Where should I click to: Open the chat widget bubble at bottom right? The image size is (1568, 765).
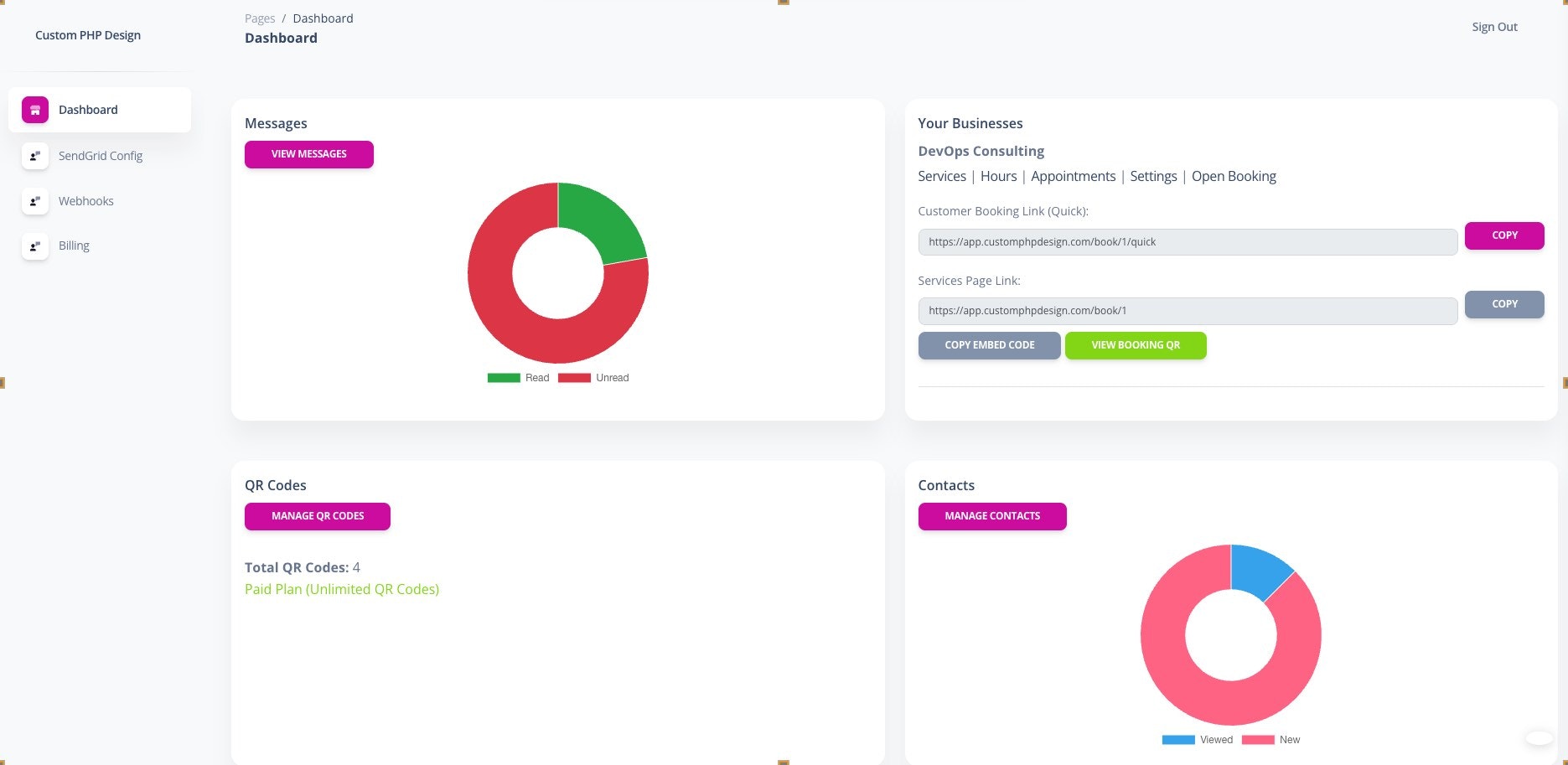pos(1539,738)
